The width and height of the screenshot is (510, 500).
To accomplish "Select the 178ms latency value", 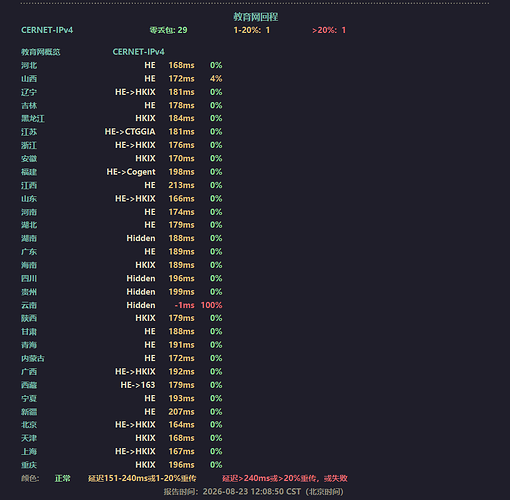I will [181, 105].
